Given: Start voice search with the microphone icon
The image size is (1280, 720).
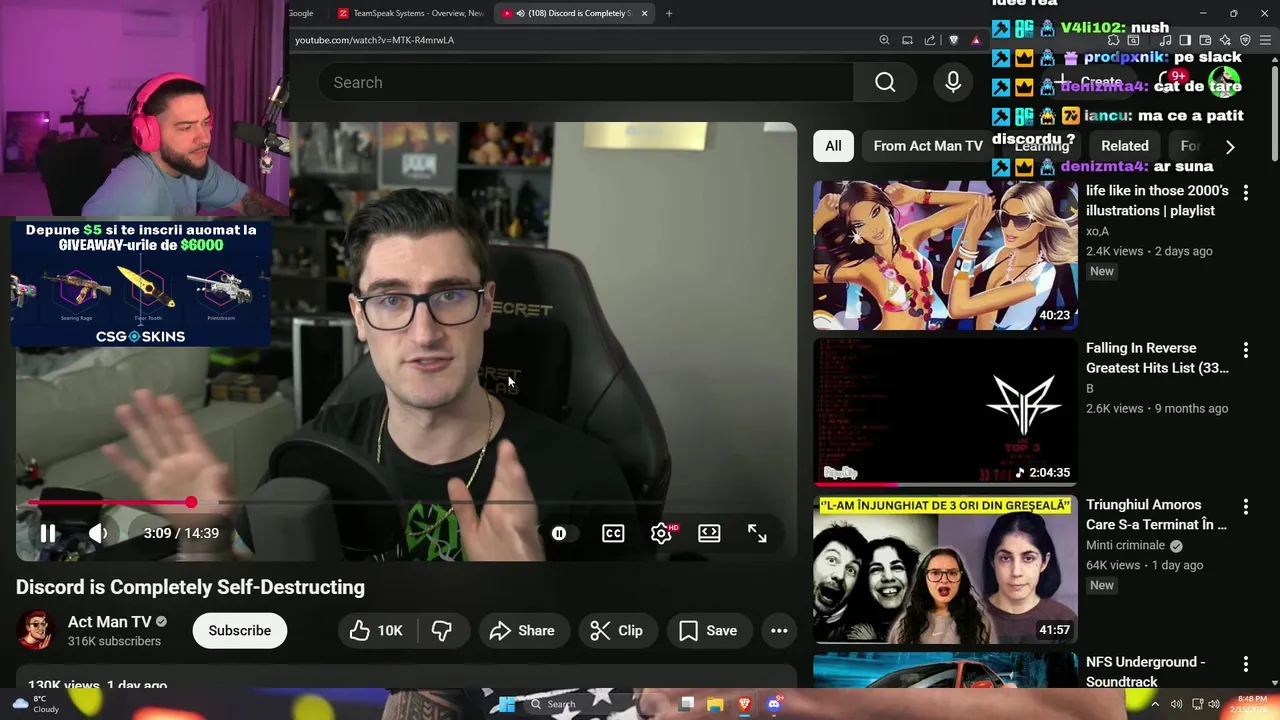Looking at the screenshot, I should pyautogui.click(x=953, y=82).
